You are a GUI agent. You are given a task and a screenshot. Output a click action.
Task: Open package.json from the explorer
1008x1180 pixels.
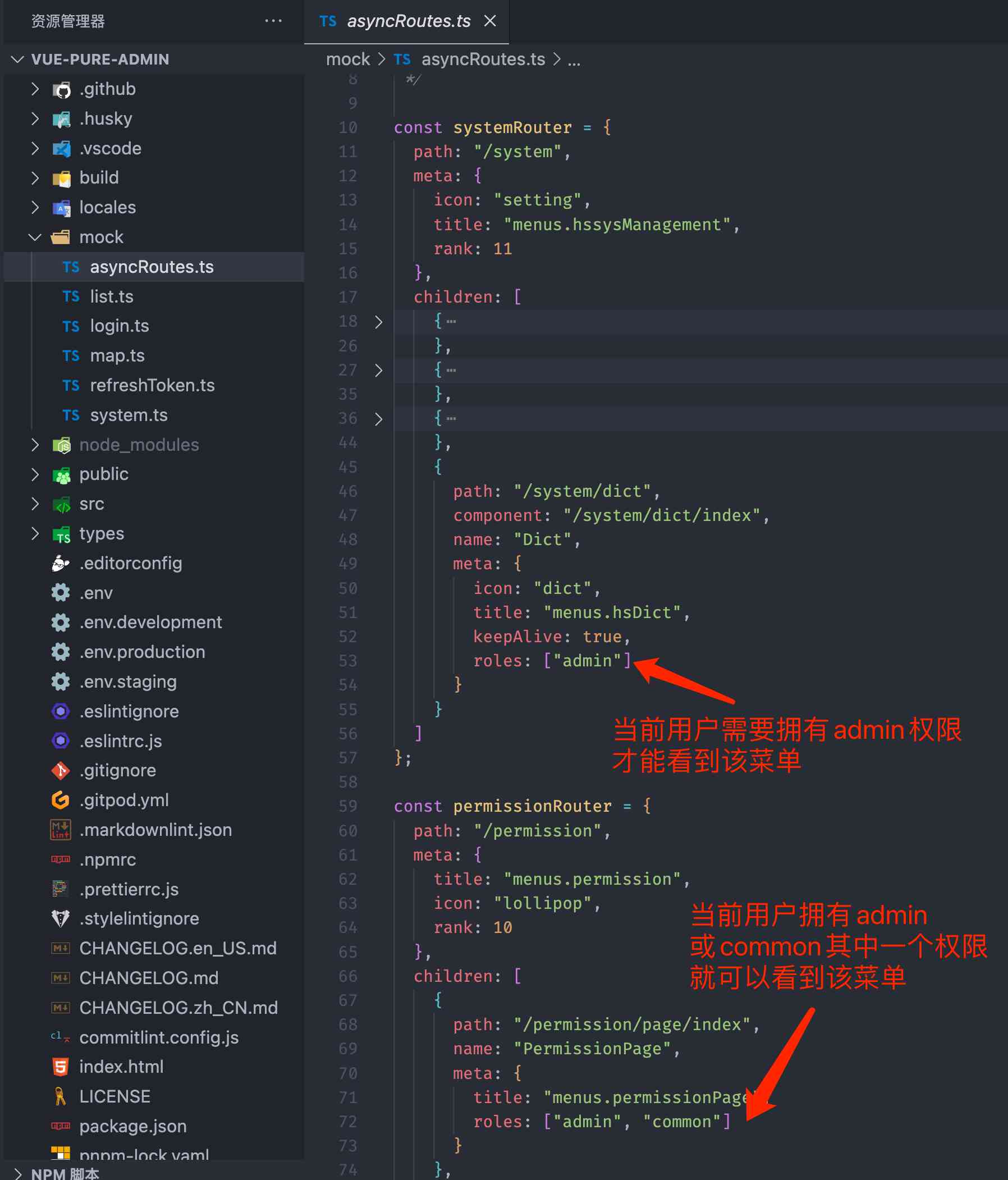tap(132, 1126)
